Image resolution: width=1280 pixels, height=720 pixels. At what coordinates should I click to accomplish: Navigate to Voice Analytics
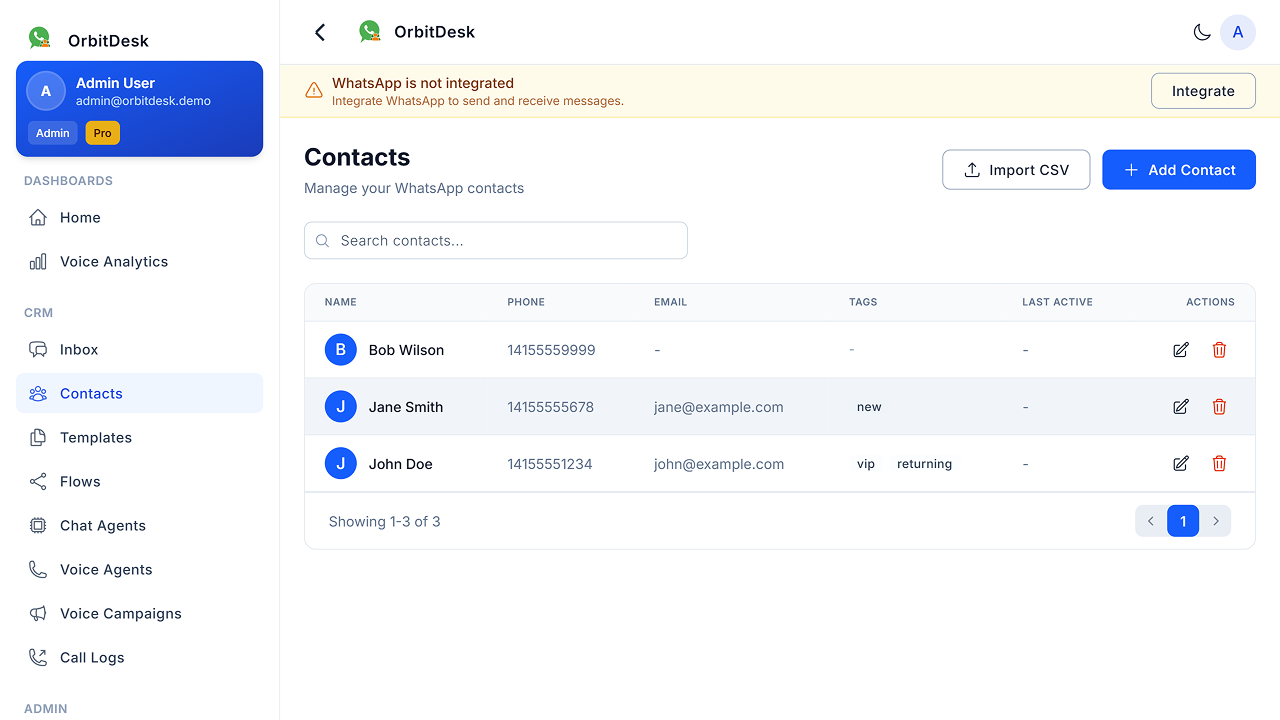coord(113,262)
